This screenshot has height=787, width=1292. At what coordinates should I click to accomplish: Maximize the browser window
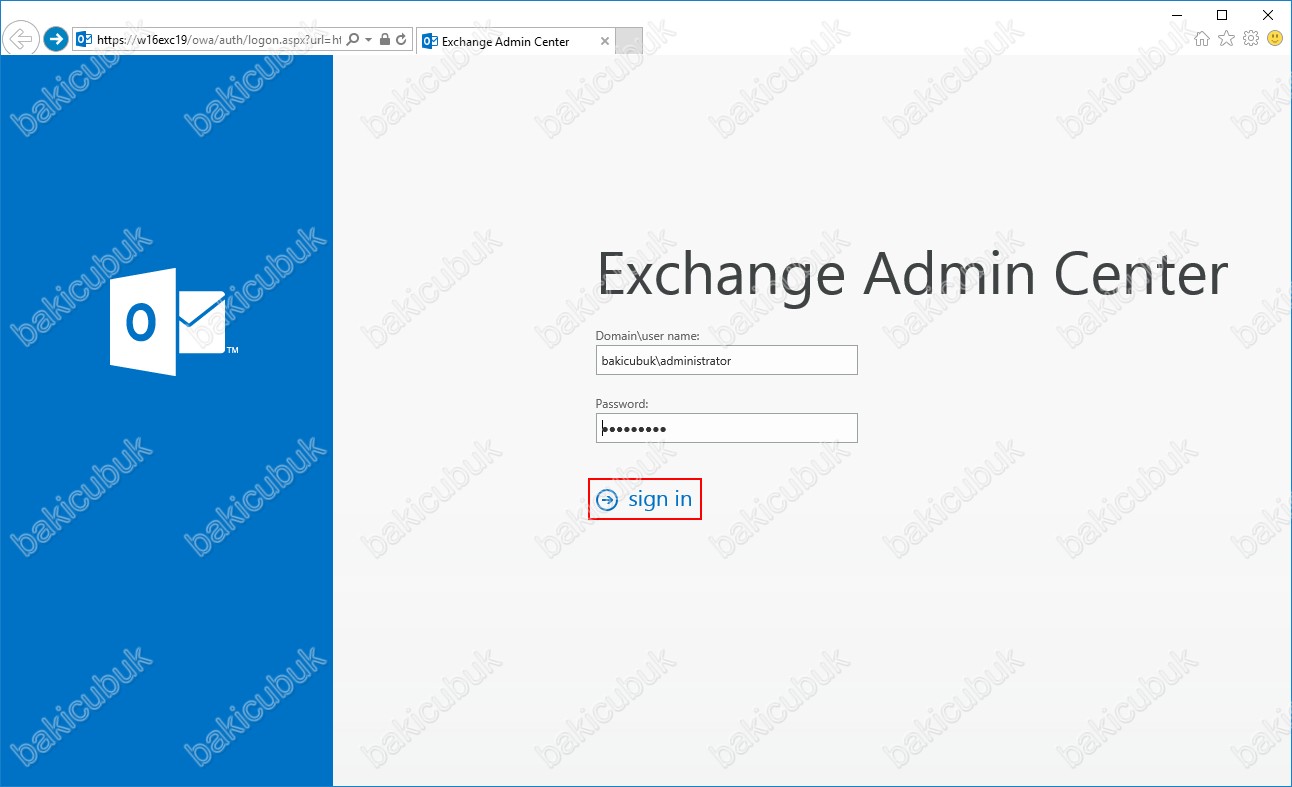pos(1222,15)
